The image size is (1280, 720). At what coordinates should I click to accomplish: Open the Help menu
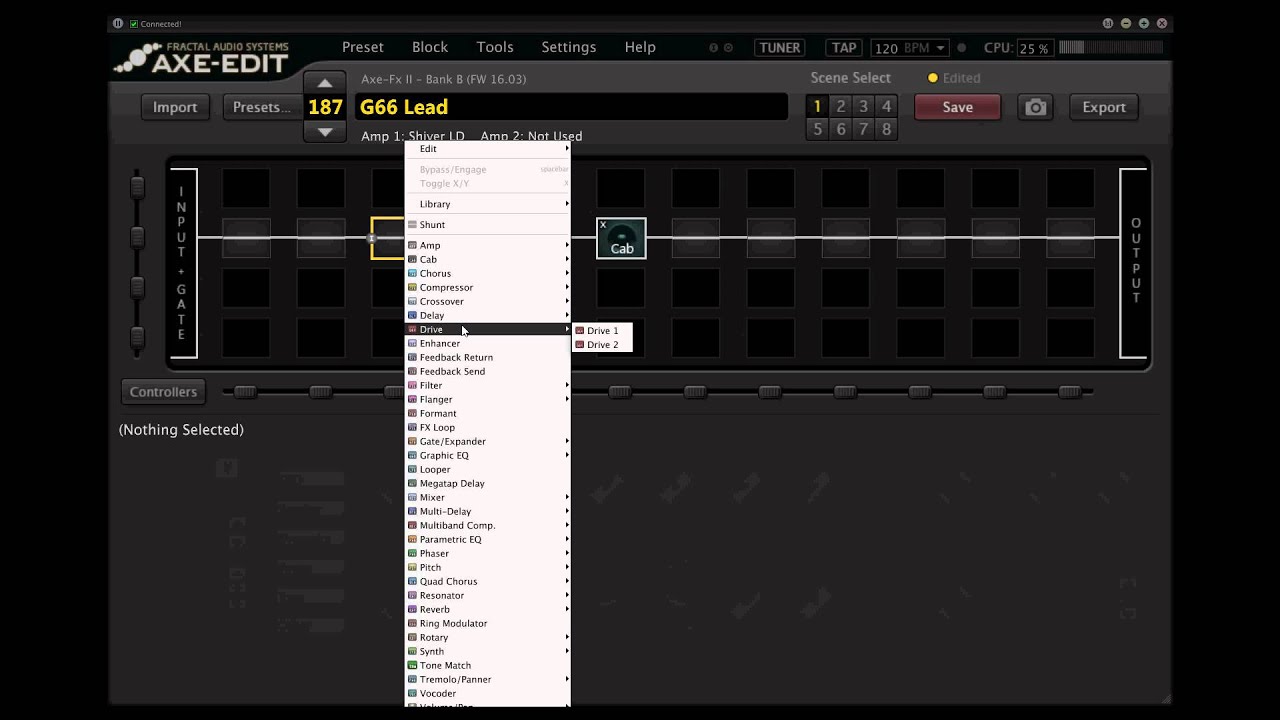[x=640, y=47]
